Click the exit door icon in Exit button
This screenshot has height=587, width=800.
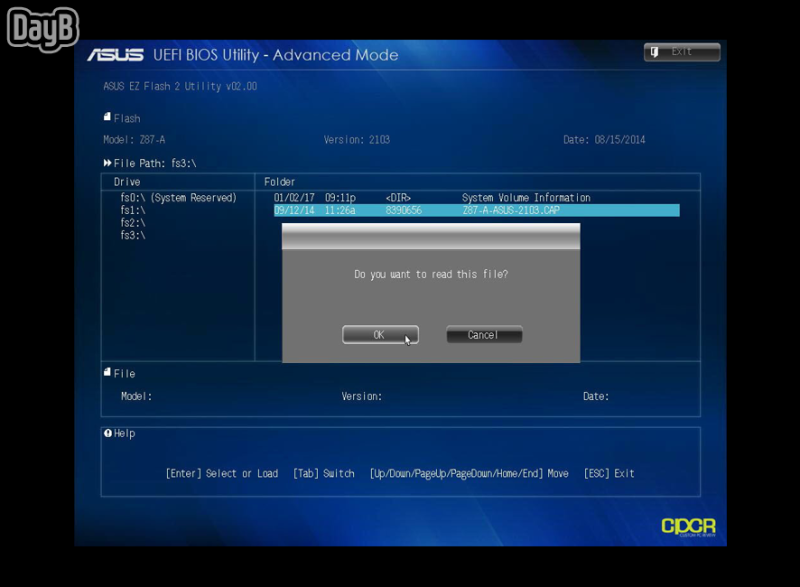(x=655, y=52)
